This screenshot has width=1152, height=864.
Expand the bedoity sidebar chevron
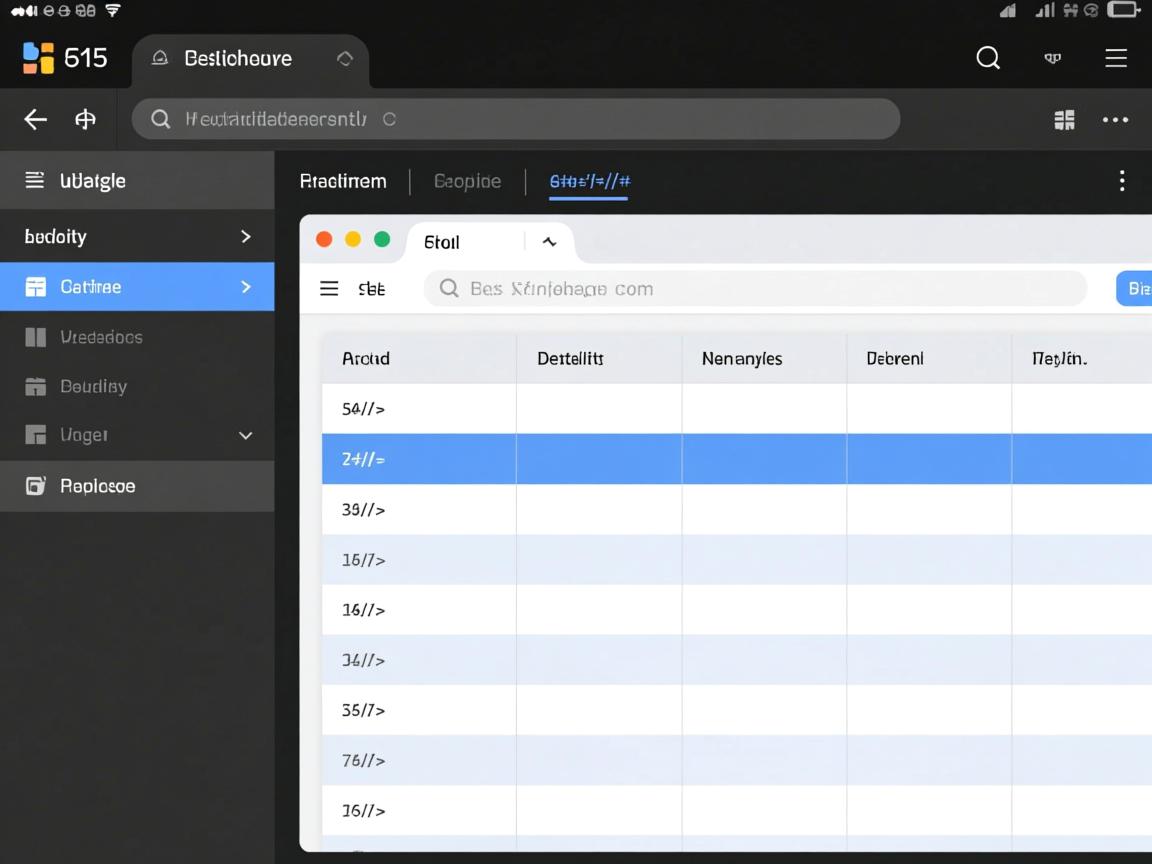point(246,237)
